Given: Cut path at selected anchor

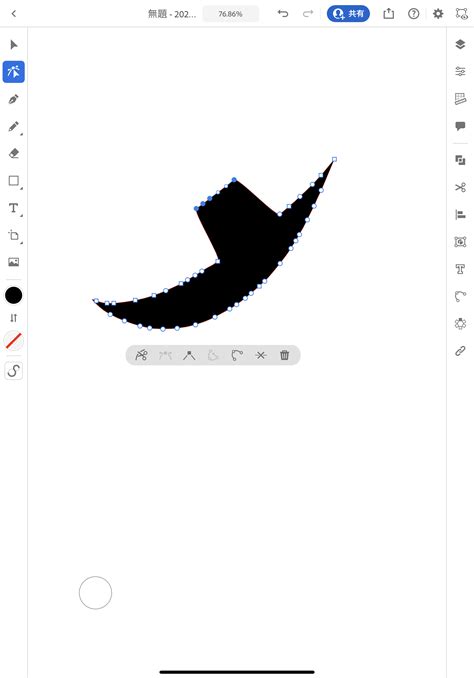Looking at the screenshot, I should pyautogui.click(x=141, y=355).
